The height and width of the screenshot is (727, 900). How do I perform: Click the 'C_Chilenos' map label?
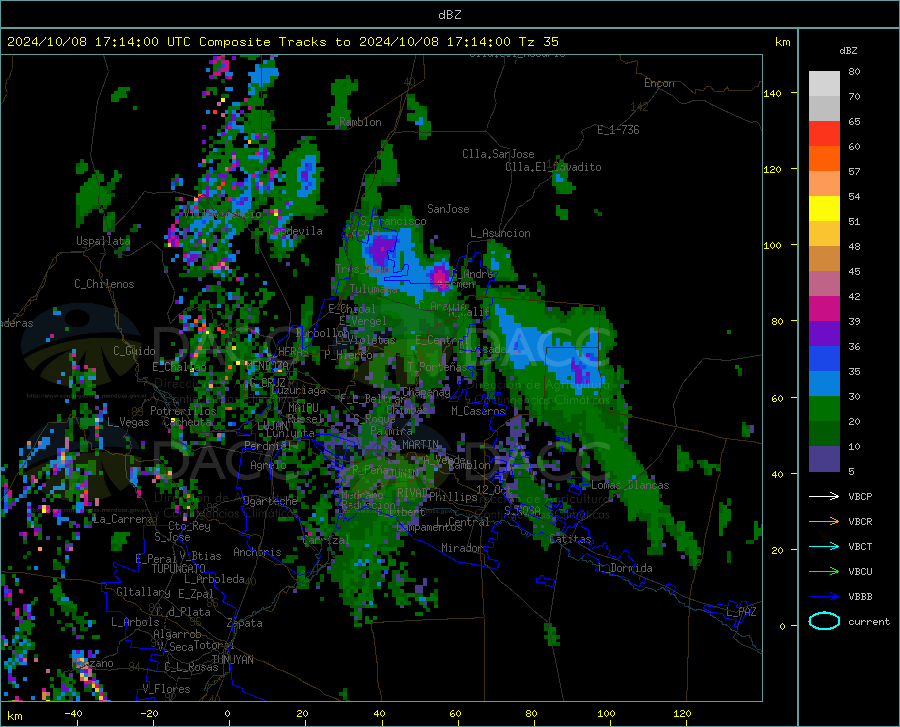point(104,284)
